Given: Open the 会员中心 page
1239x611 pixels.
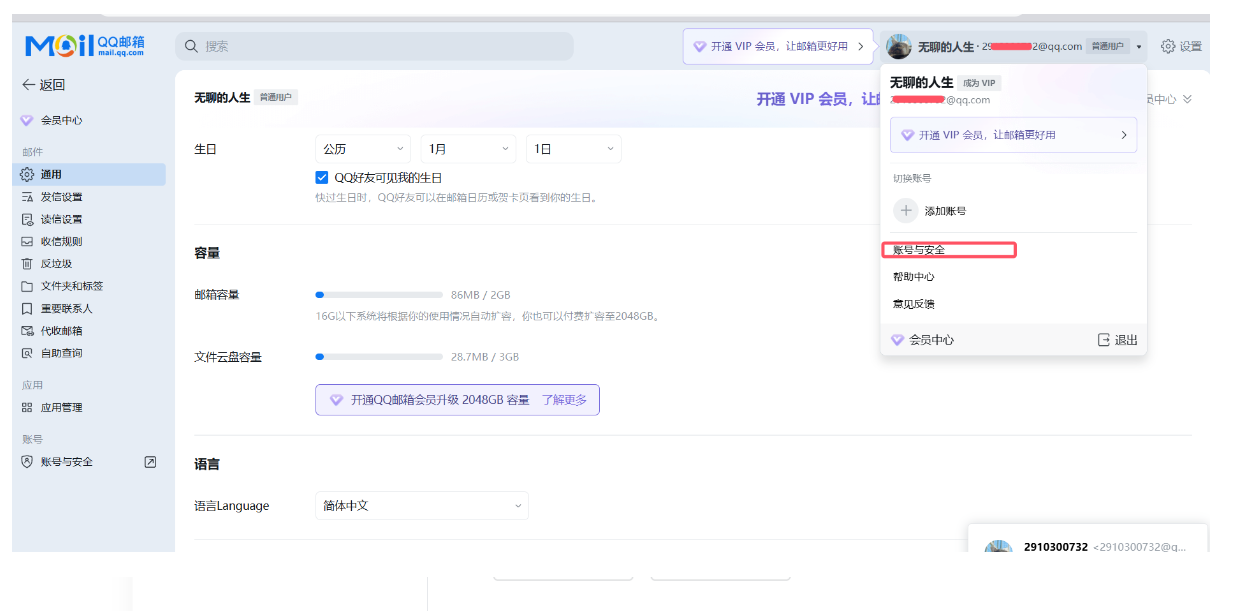Looking at the screenshot, I should pyautogui.click(x=61, y=120).
